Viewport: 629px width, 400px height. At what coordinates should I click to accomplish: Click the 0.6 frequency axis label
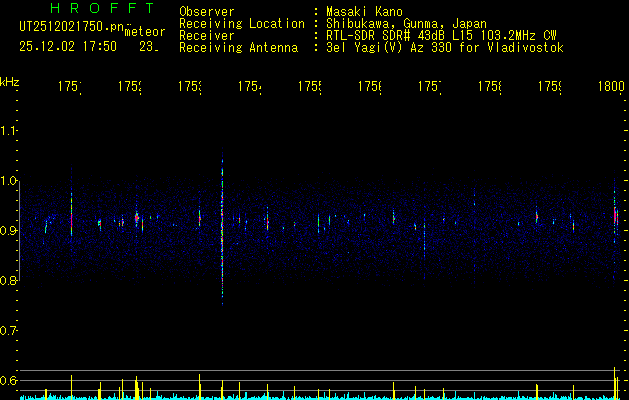pyautogui.click(x=8, y=380)
